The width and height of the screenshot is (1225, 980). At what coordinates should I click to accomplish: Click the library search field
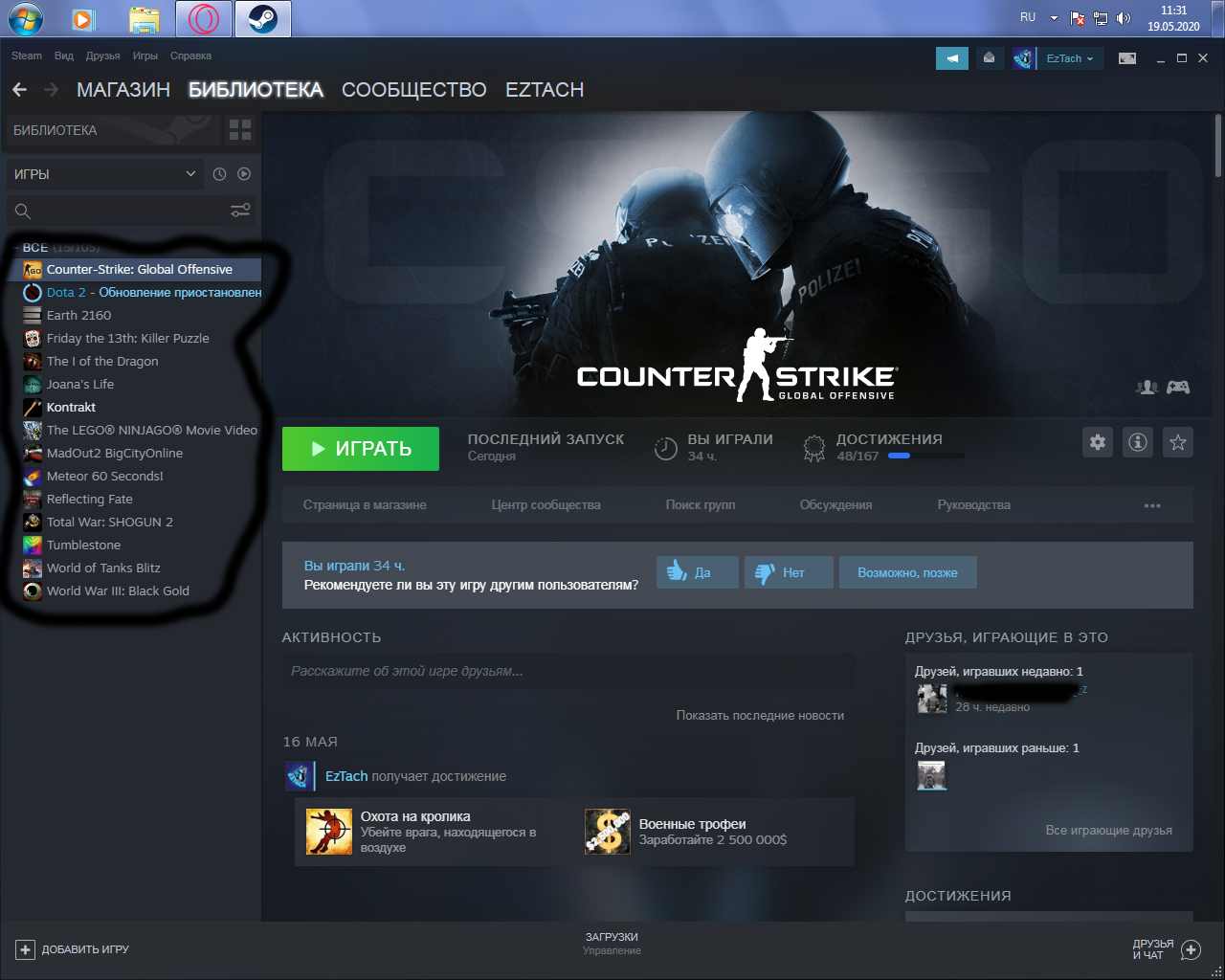pyautogui.click(x=131, y=211)
